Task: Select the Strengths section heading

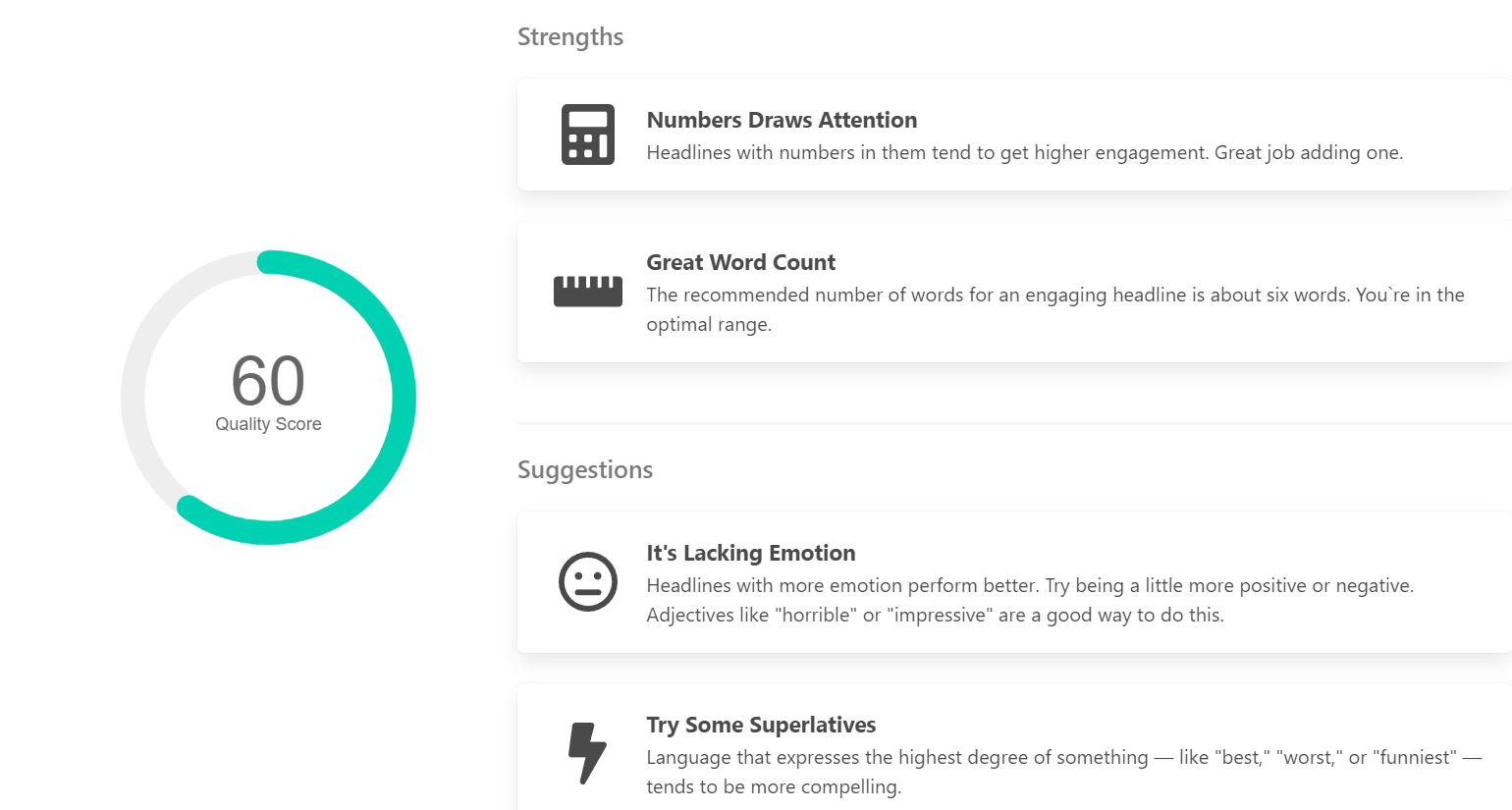Action: point(570,37)
